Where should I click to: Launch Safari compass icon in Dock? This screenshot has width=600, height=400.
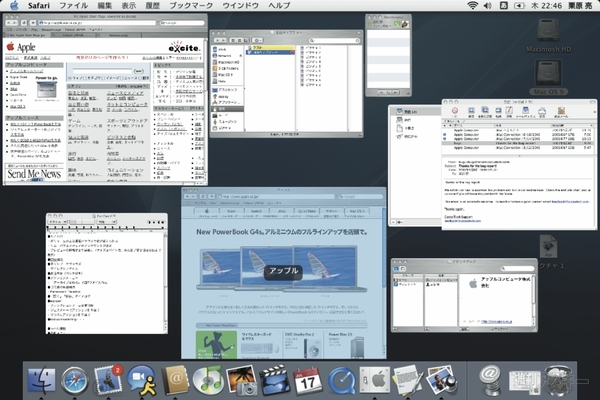76,380
